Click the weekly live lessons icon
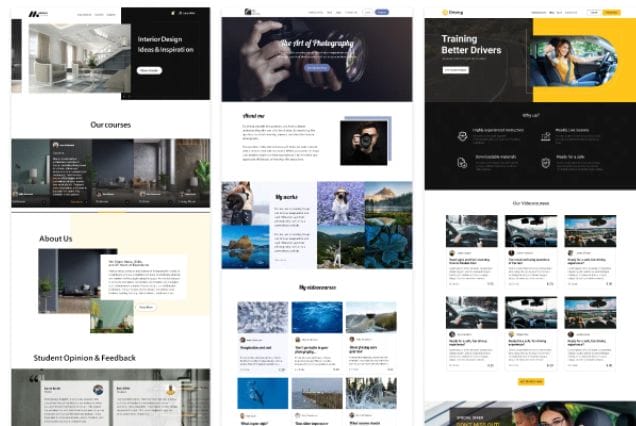 546,136
